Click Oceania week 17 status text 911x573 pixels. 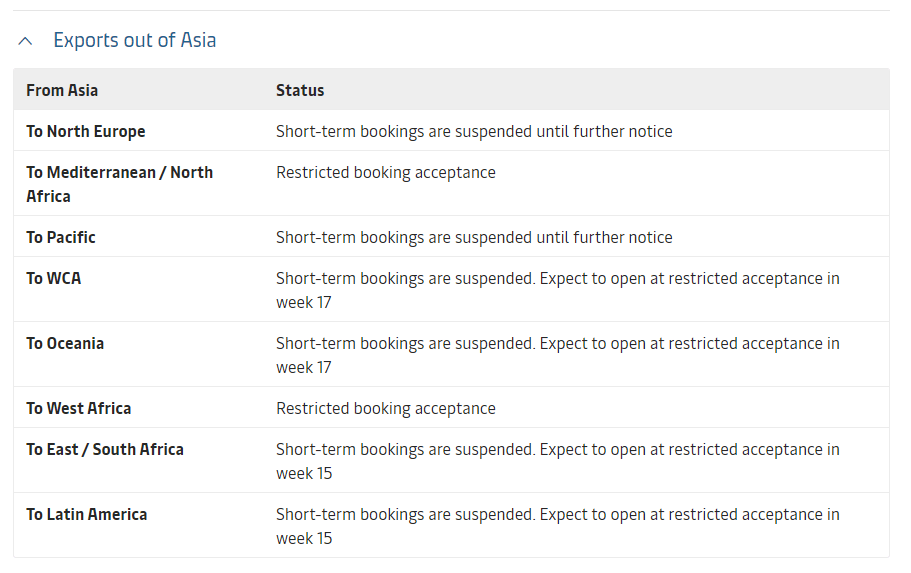(x=558, y=355)
